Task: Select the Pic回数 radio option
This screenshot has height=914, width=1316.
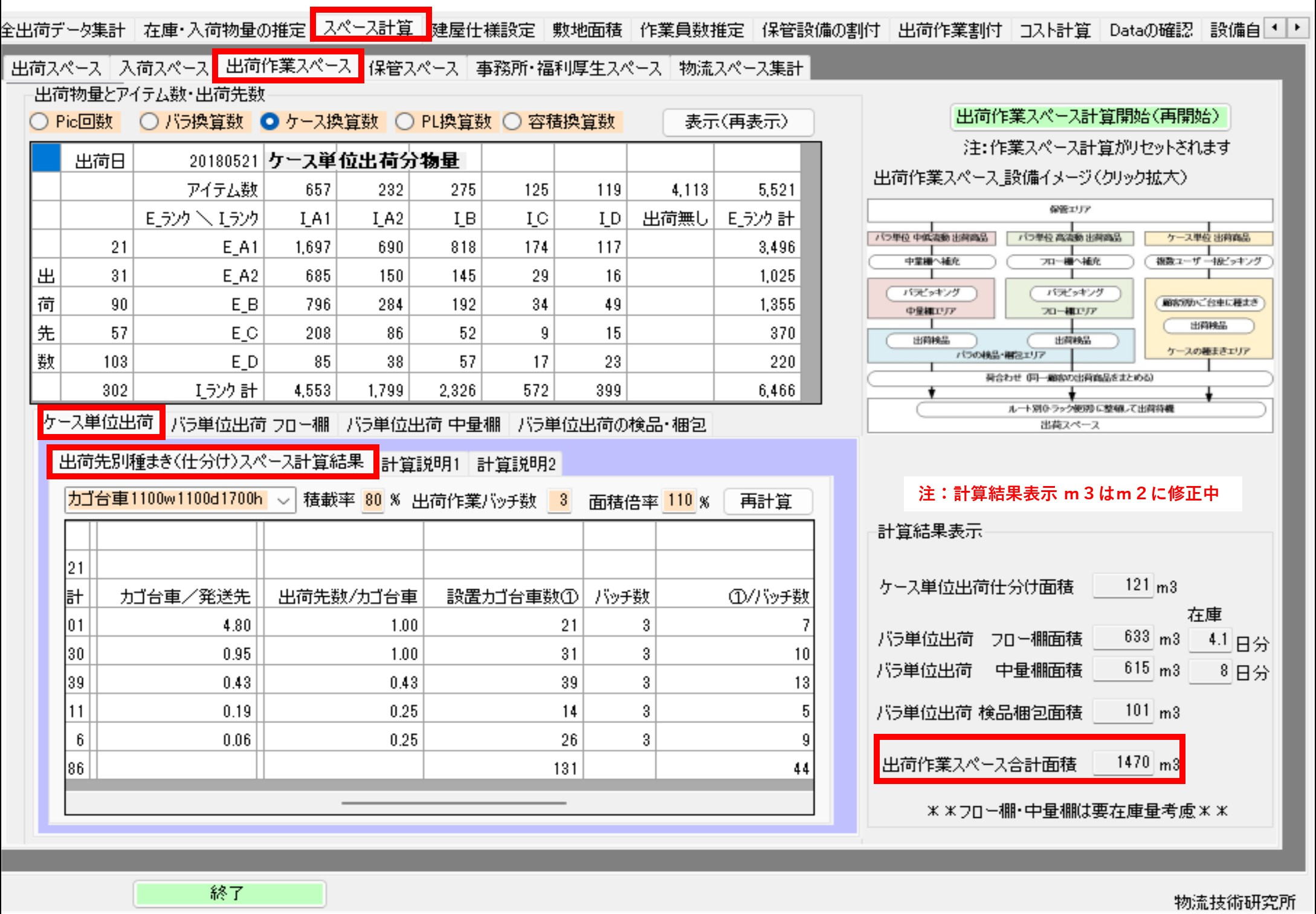Action: tap(39, 122)
